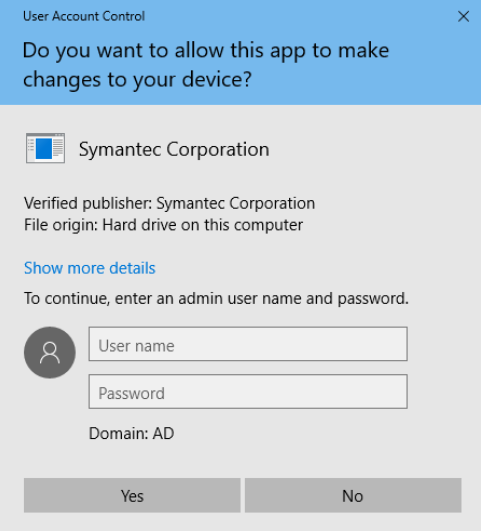The height and width of the screenshot is (531, 481).
Task: Close the User Account Control dialog
Action: point(463,16)
